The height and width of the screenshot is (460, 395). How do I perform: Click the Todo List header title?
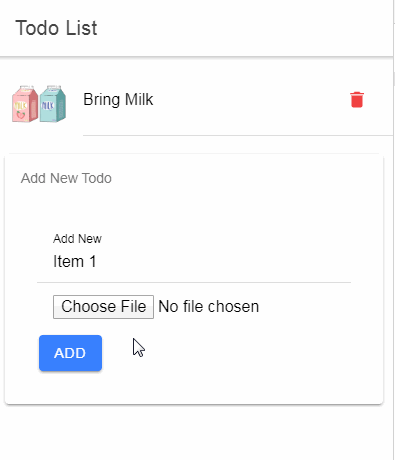pyautogui.click(x=56, y=28)
